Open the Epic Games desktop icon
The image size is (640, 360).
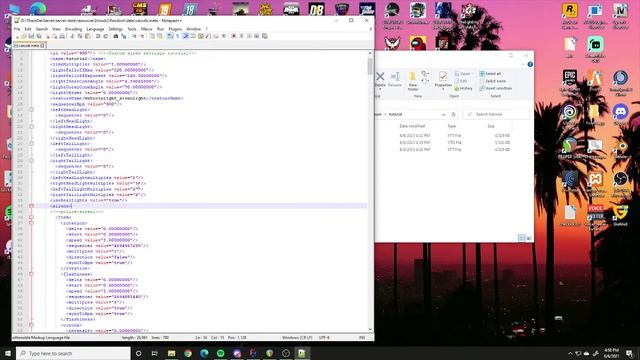point(570,81)
